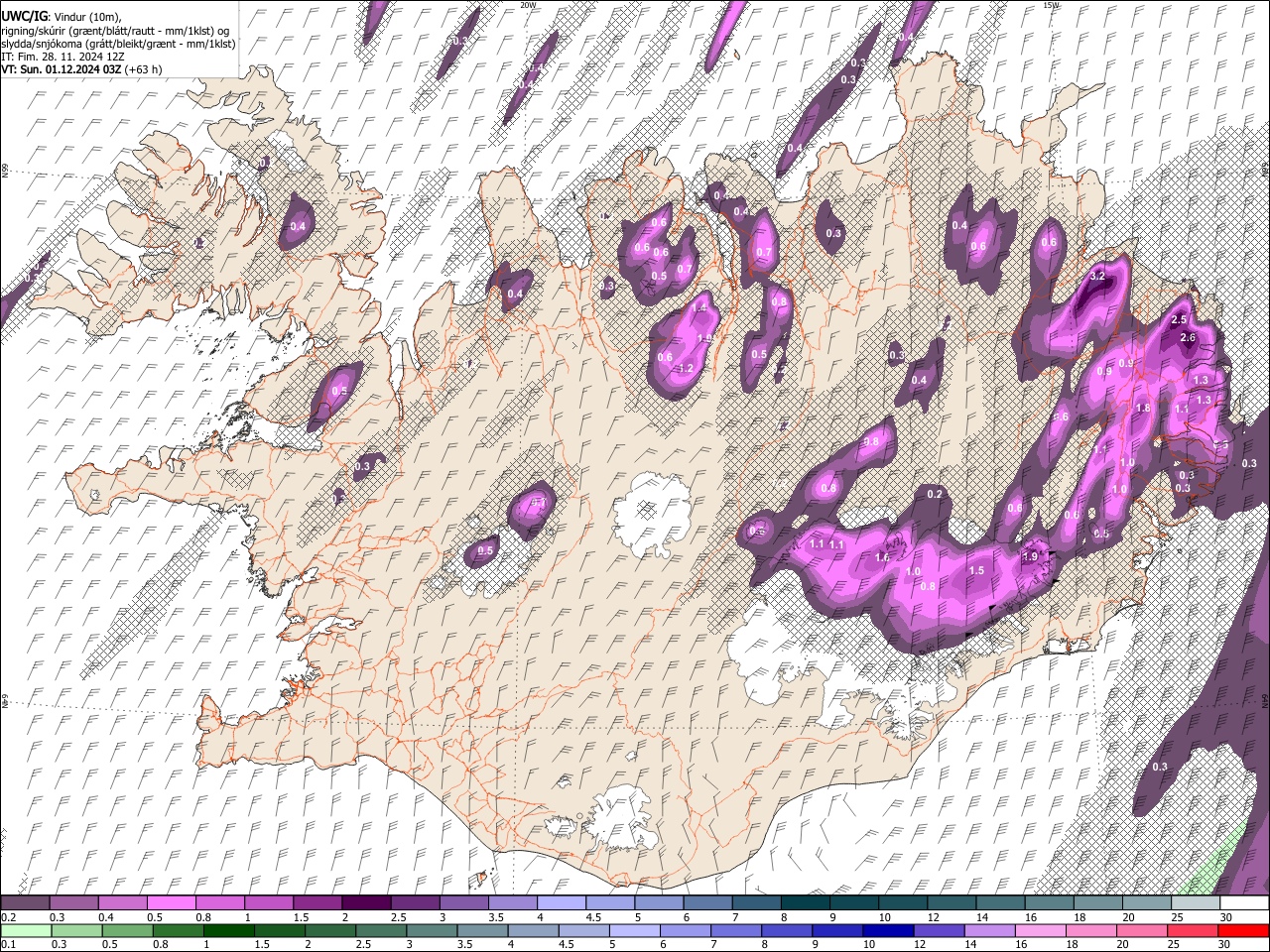
Task: Pick the bright red swatch after 30
Action: click(x=1244, y=930)
